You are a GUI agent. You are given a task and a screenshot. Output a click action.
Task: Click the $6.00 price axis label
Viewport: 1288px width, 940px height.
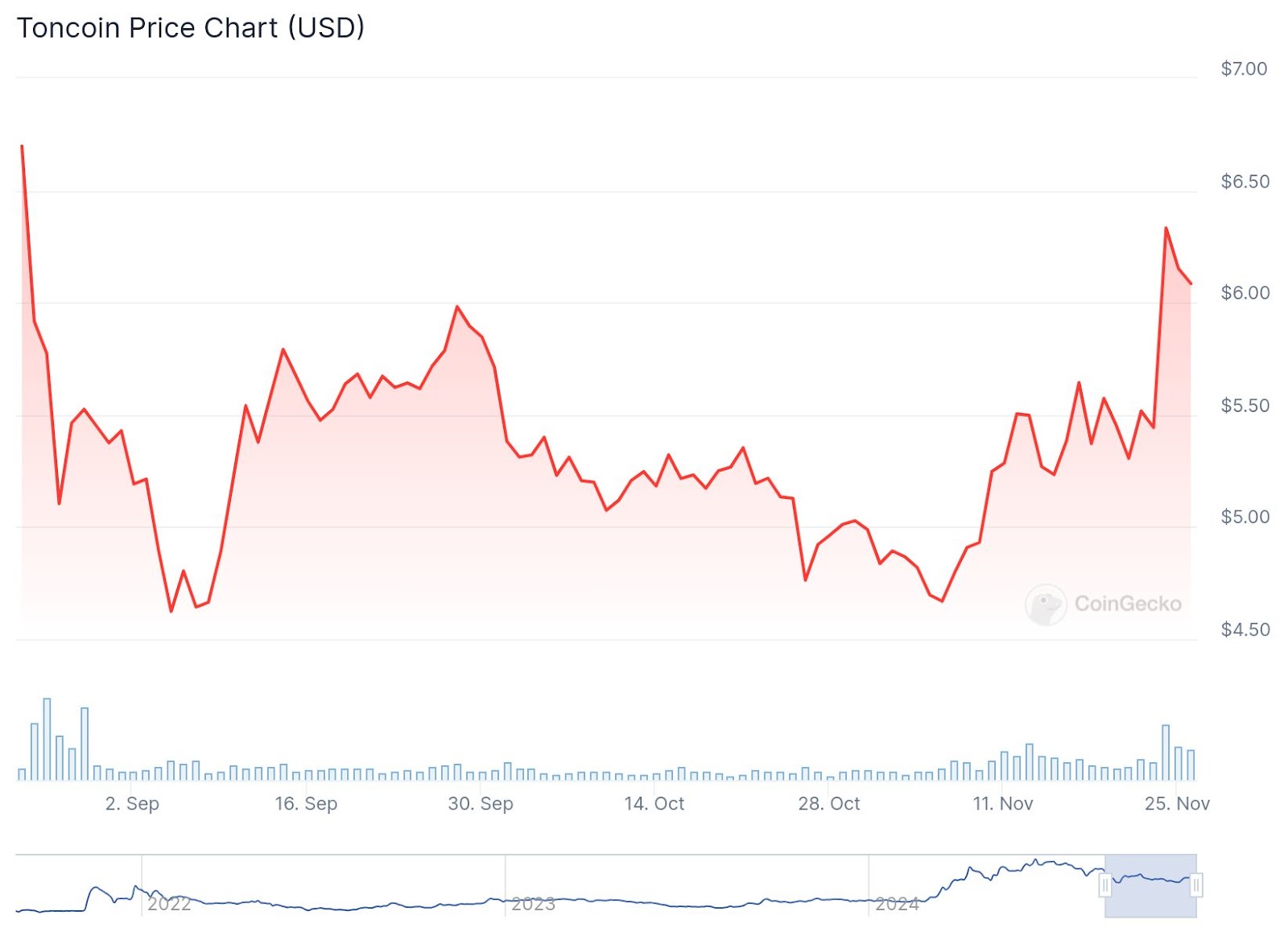click(x=1245, y=293)
